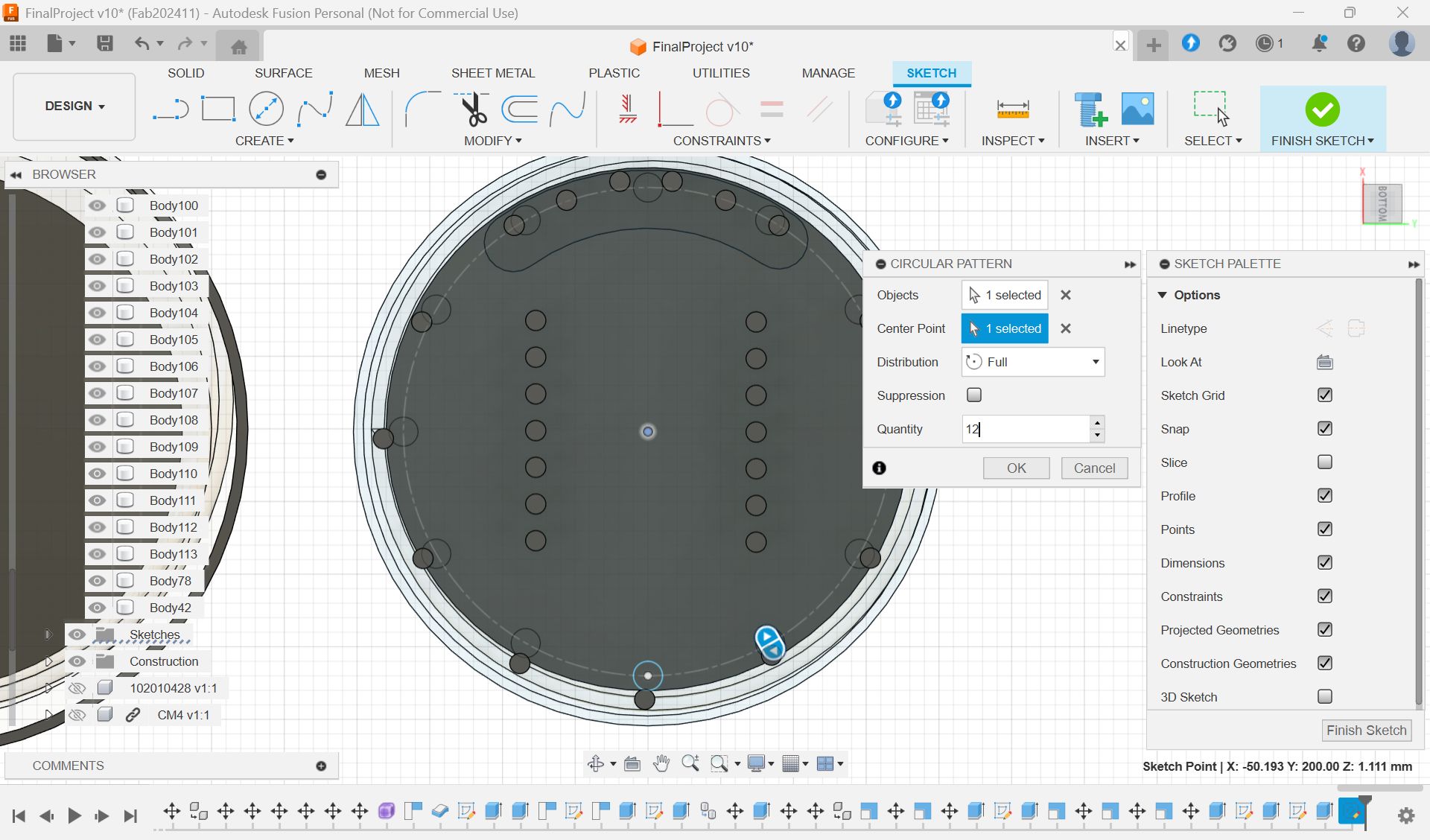Expand the CREATE menu dropdown

(x=264, y=141)
